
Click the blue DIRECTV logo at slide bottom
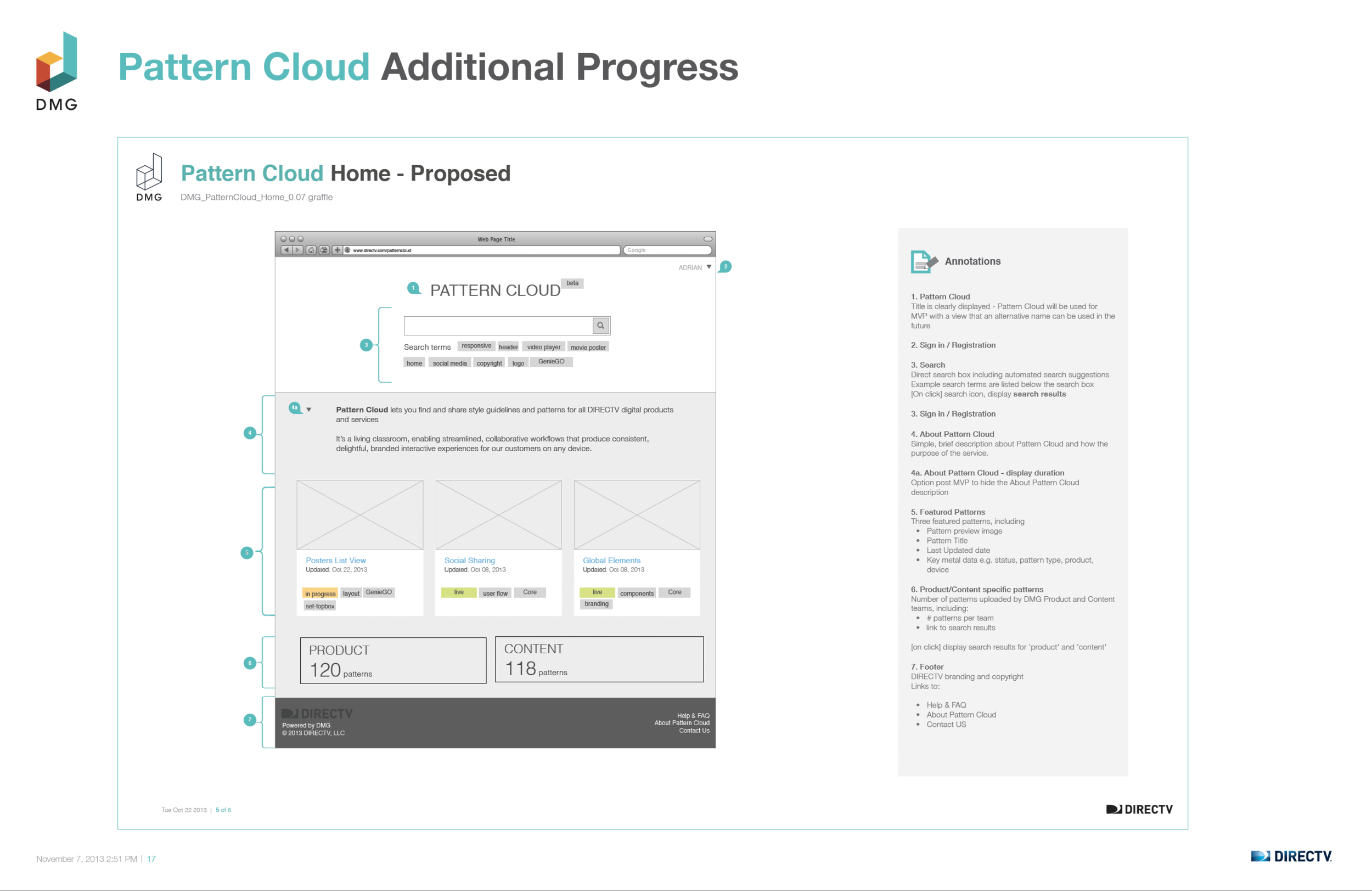(1291, 856)
